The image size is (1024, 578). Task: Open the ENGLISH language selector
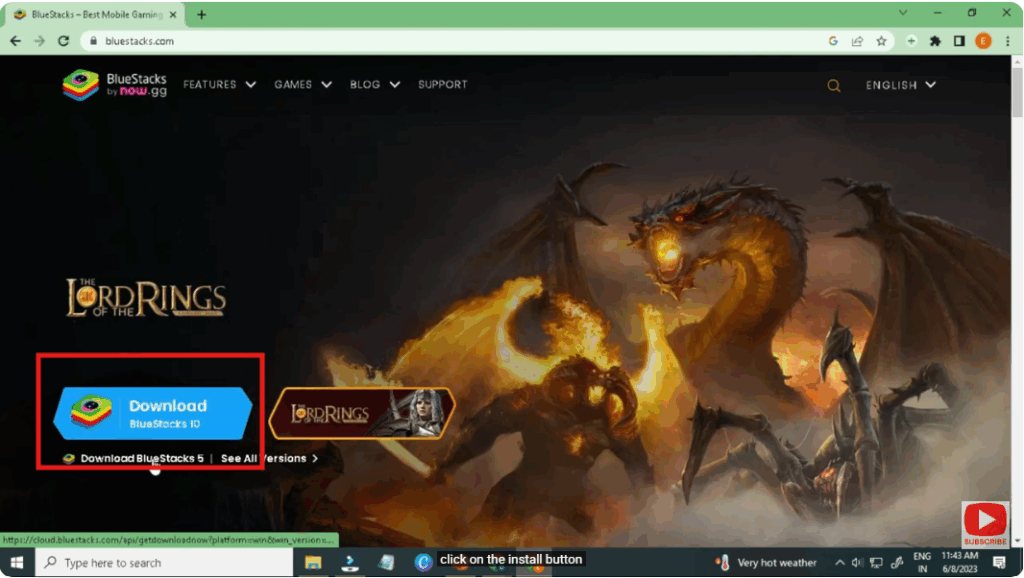[898, 85]
